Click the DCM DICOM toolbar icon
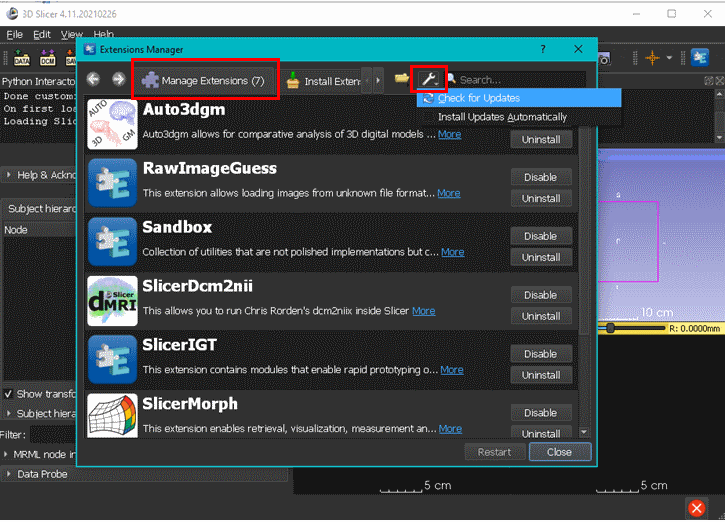Viewport: 725px width, 522px height. (x=47, y=58)
